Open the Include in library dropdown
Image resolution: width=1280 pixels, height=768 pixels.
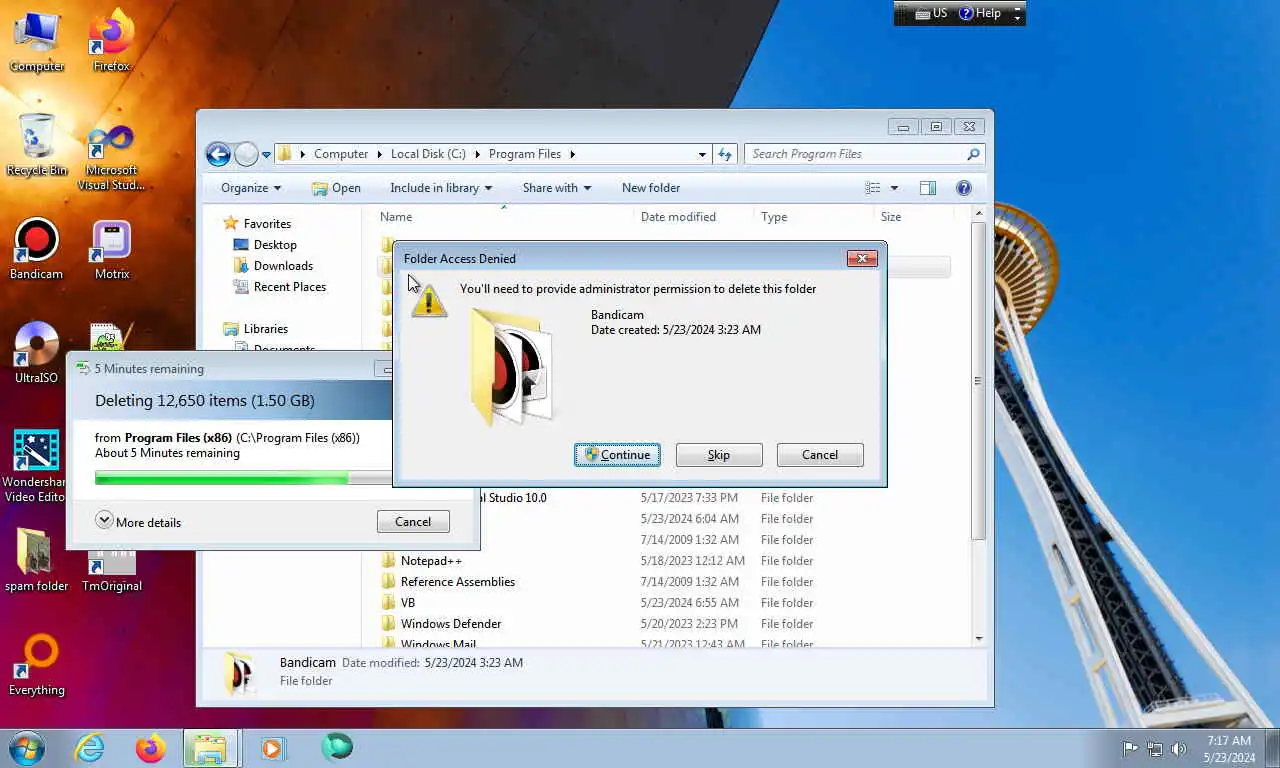441,188
